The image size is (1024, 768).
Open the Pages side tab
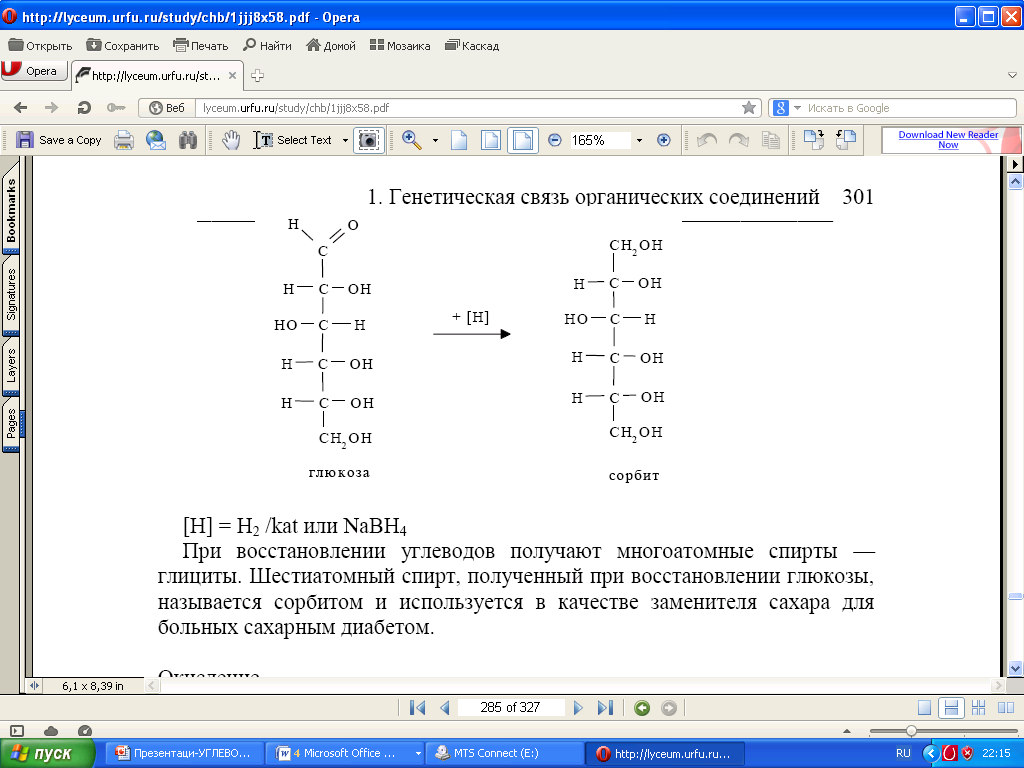pos(11,424)
